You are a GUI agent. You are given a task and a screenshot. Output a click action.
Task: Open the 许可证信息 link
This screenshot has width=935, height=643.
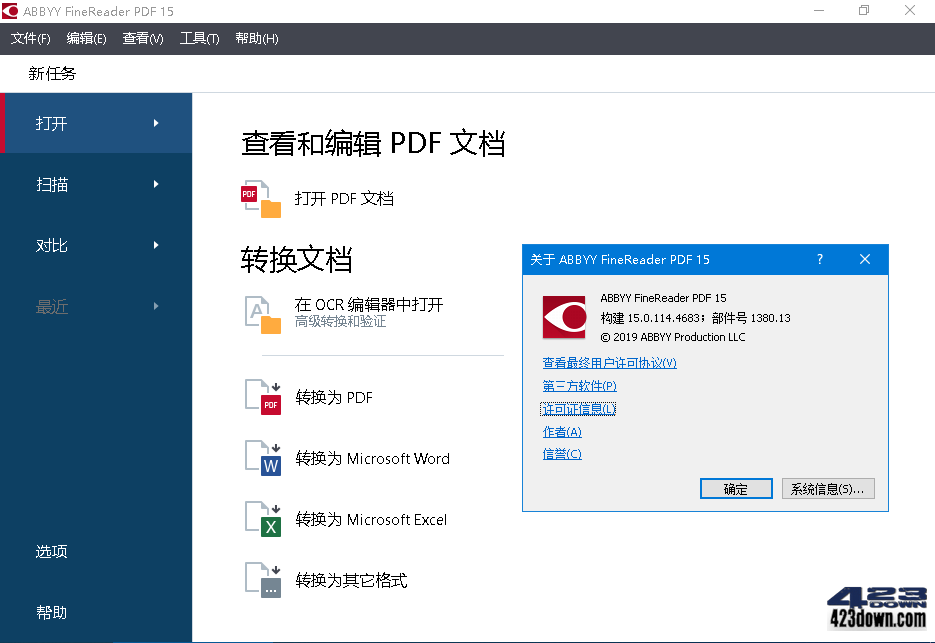coord(578,408)
